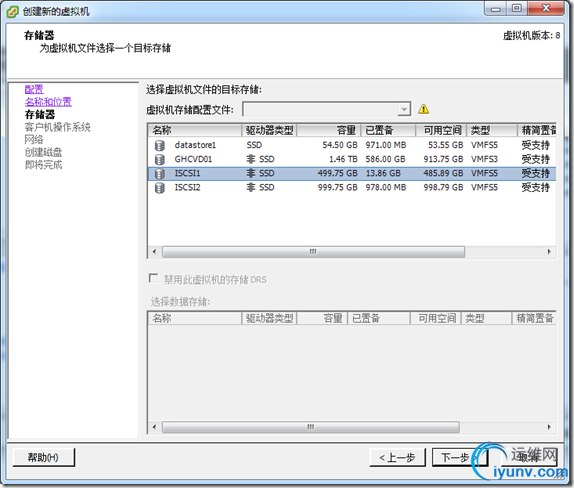Select the 存储器 step in sidebar
This screenshot has height=488, width=574.
pyautogui.click(x=40, y=115)
